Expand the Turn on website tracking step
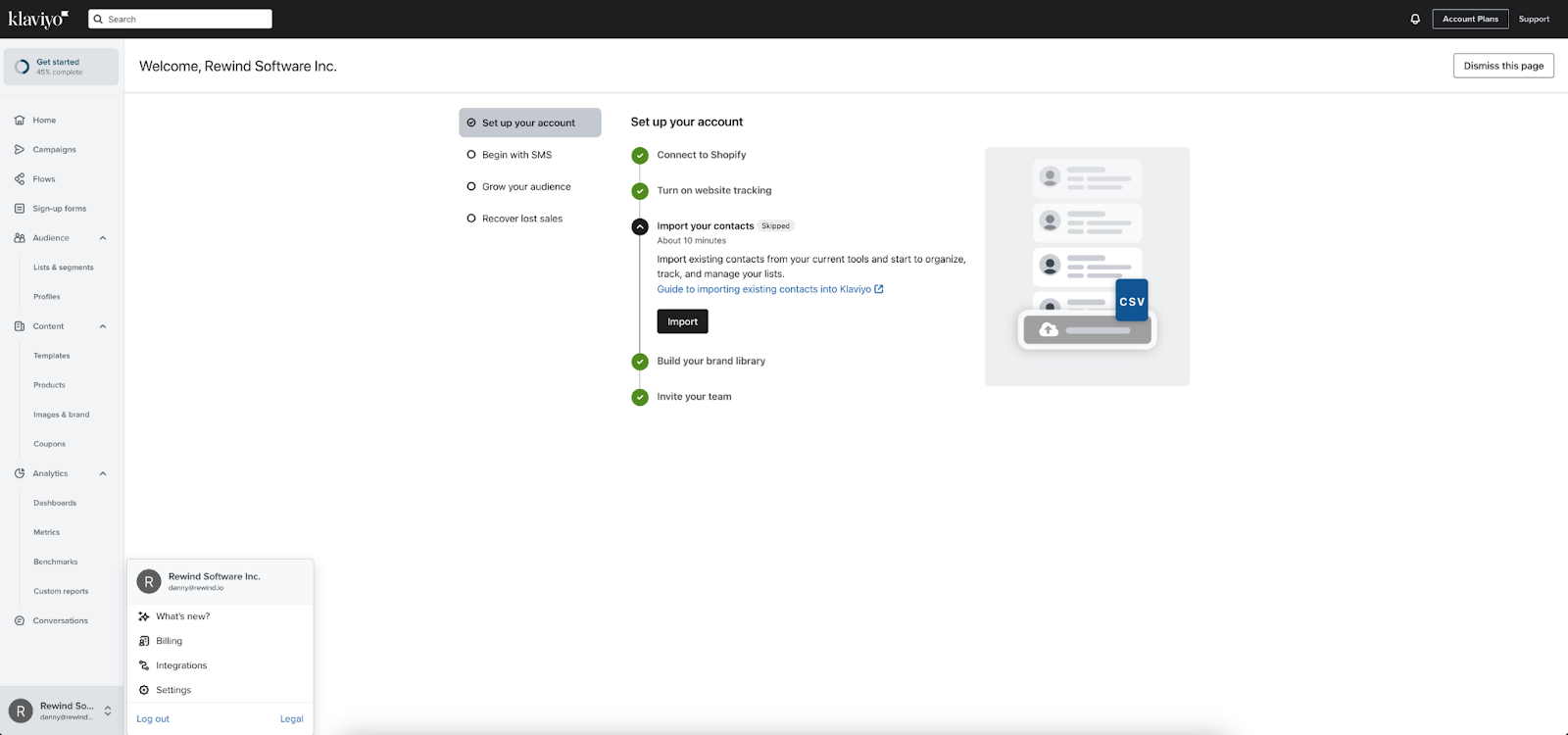The height and width of the screenshot is (735, 1568). click(x=714, y=190)
